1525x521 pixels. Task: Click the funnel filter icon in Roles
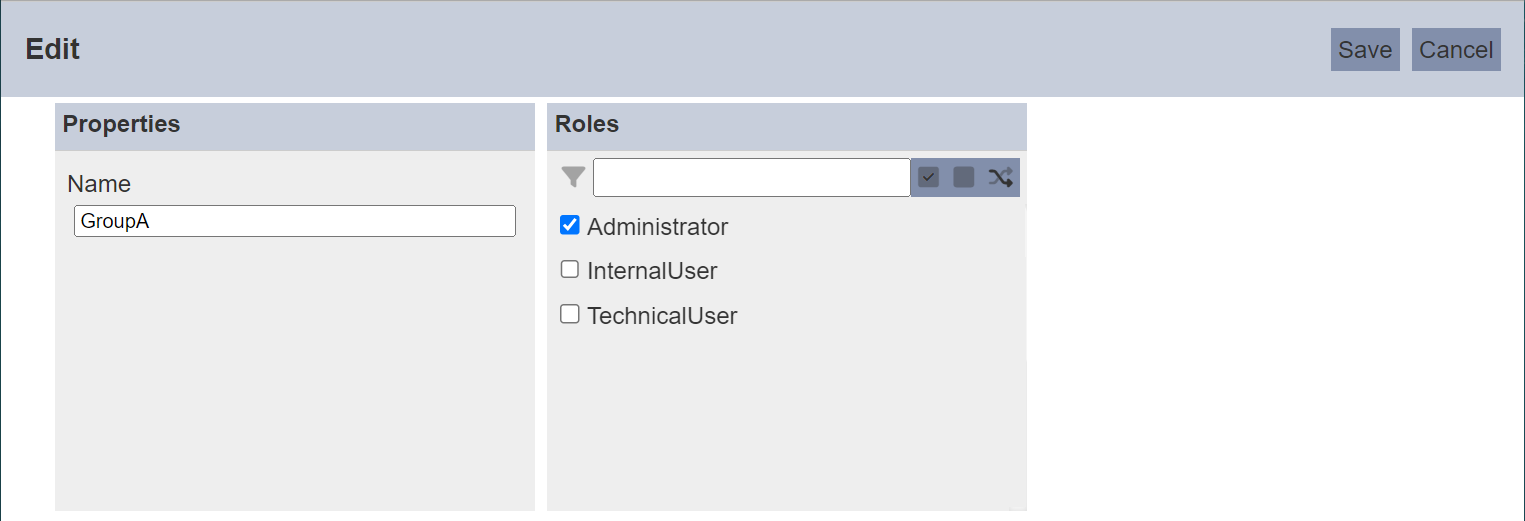tap(573, 178)
